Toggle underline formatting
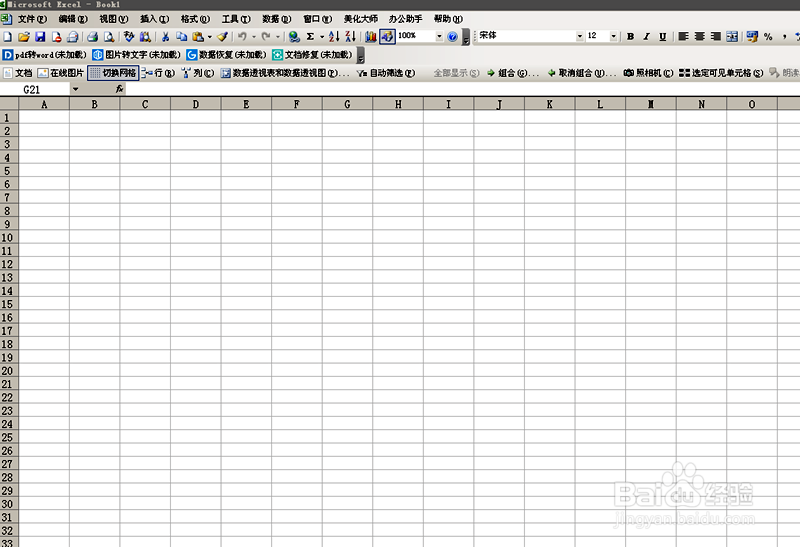The height and width of the screenshot is (547, 800). tap(663, 37)
